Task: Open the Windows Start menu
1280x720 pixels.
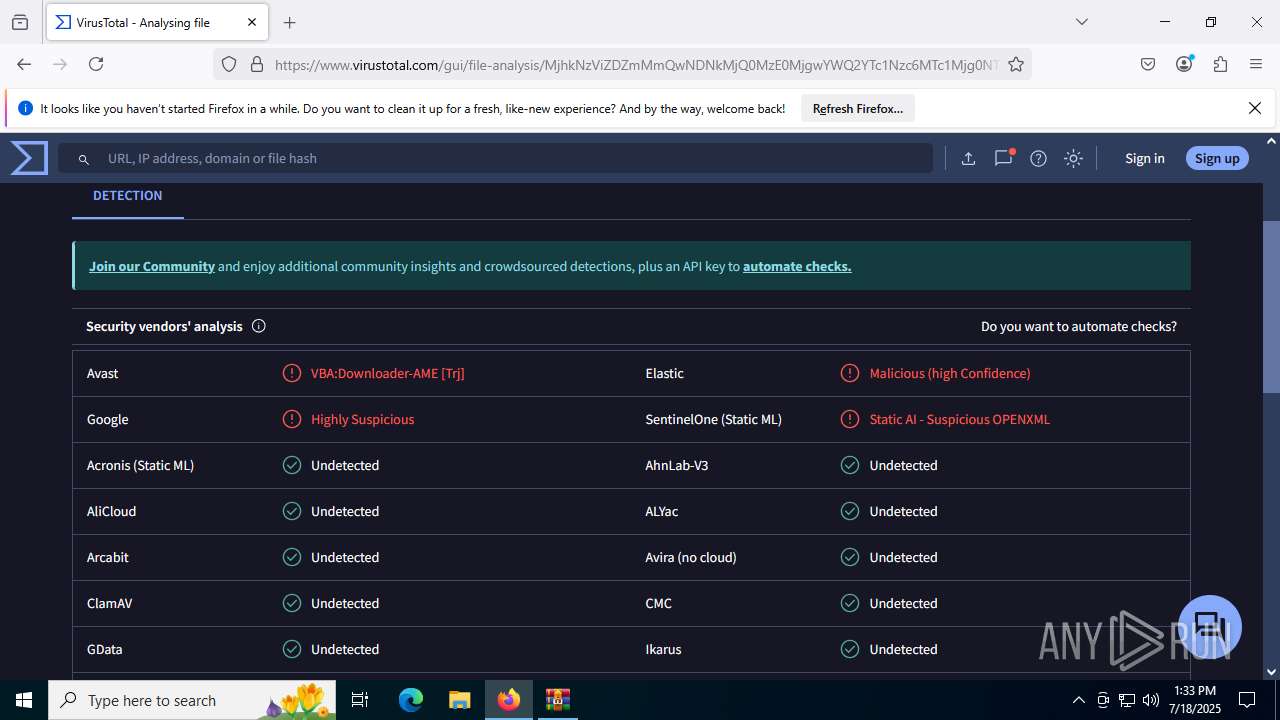Action: 24,700
